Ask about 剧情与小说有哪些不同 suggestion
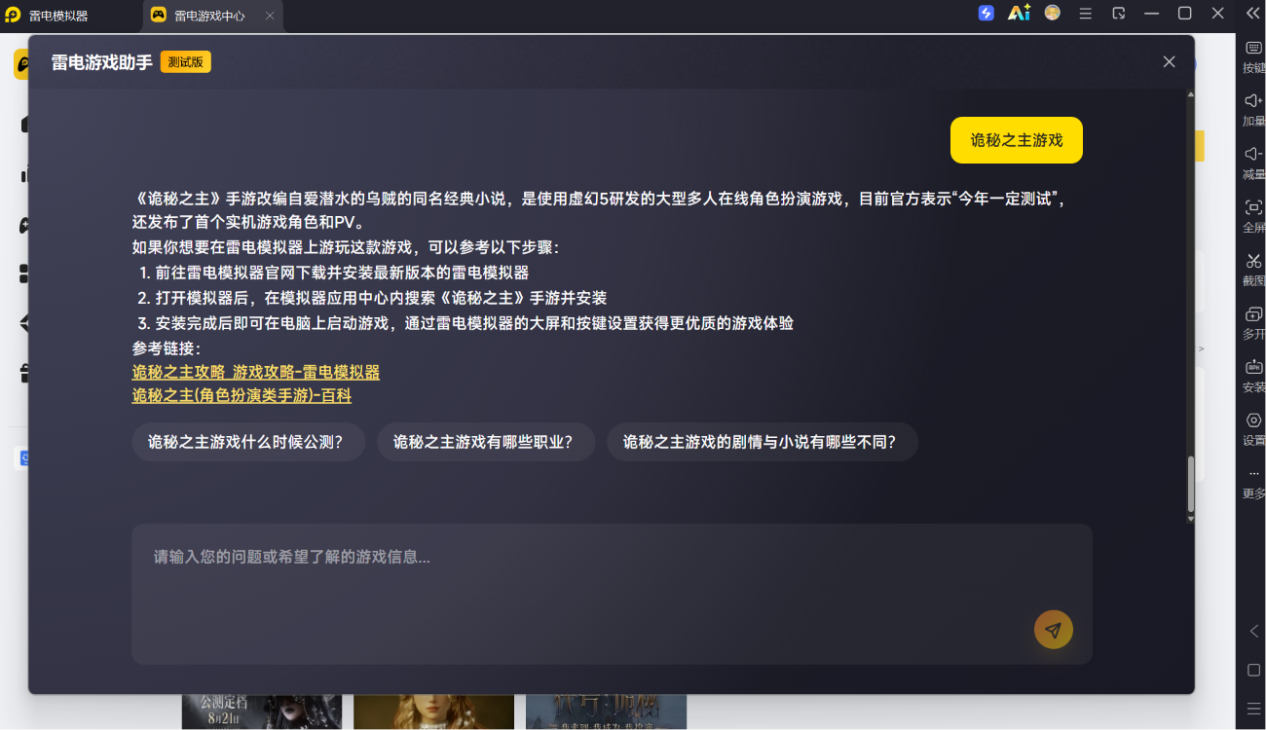Viewport: 1266px width, 730px height. pyautogui.click(x=762, y=442)
